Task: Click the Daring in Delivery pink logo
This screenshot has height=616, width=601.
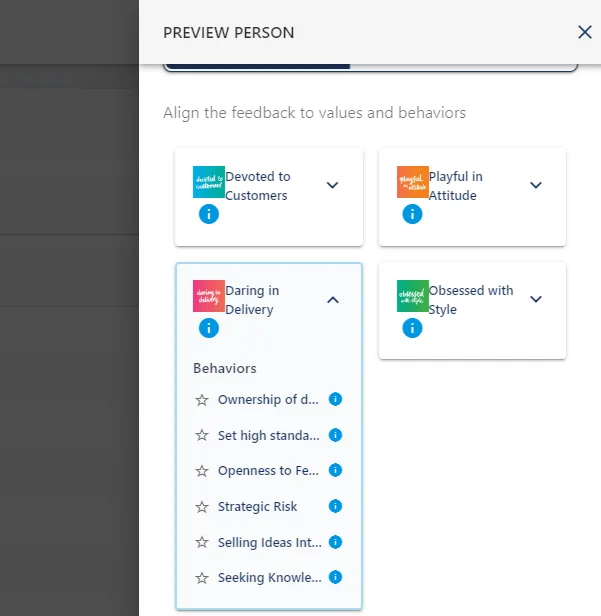Action: tap(209, 296)
